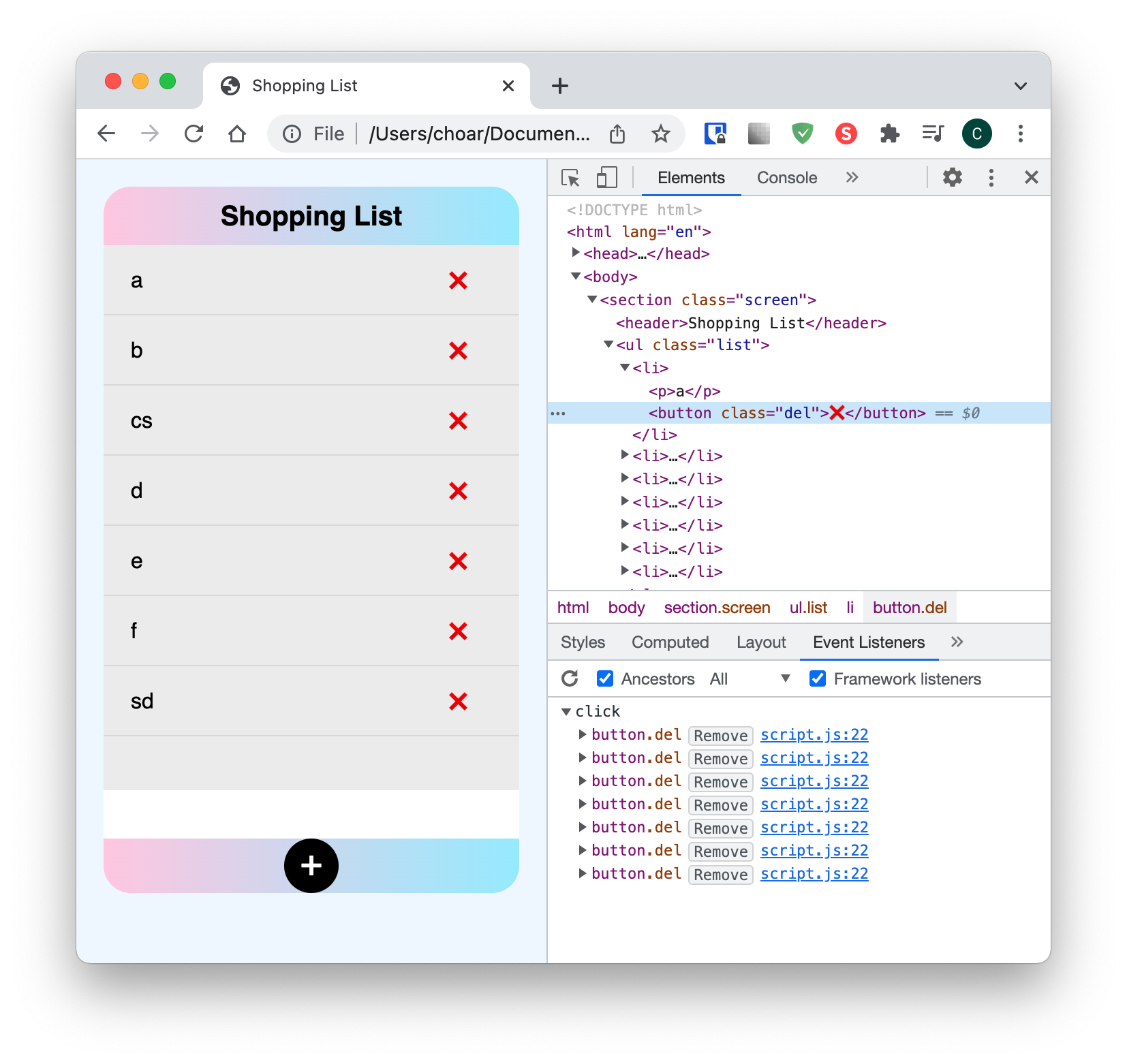1127x1064 pixels.
Task: Open the last script.js:22 link
Action: [814, 874]
